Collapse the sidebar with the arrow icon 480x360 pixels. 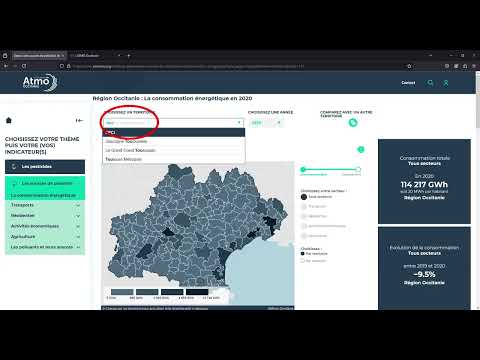point(79,120)
